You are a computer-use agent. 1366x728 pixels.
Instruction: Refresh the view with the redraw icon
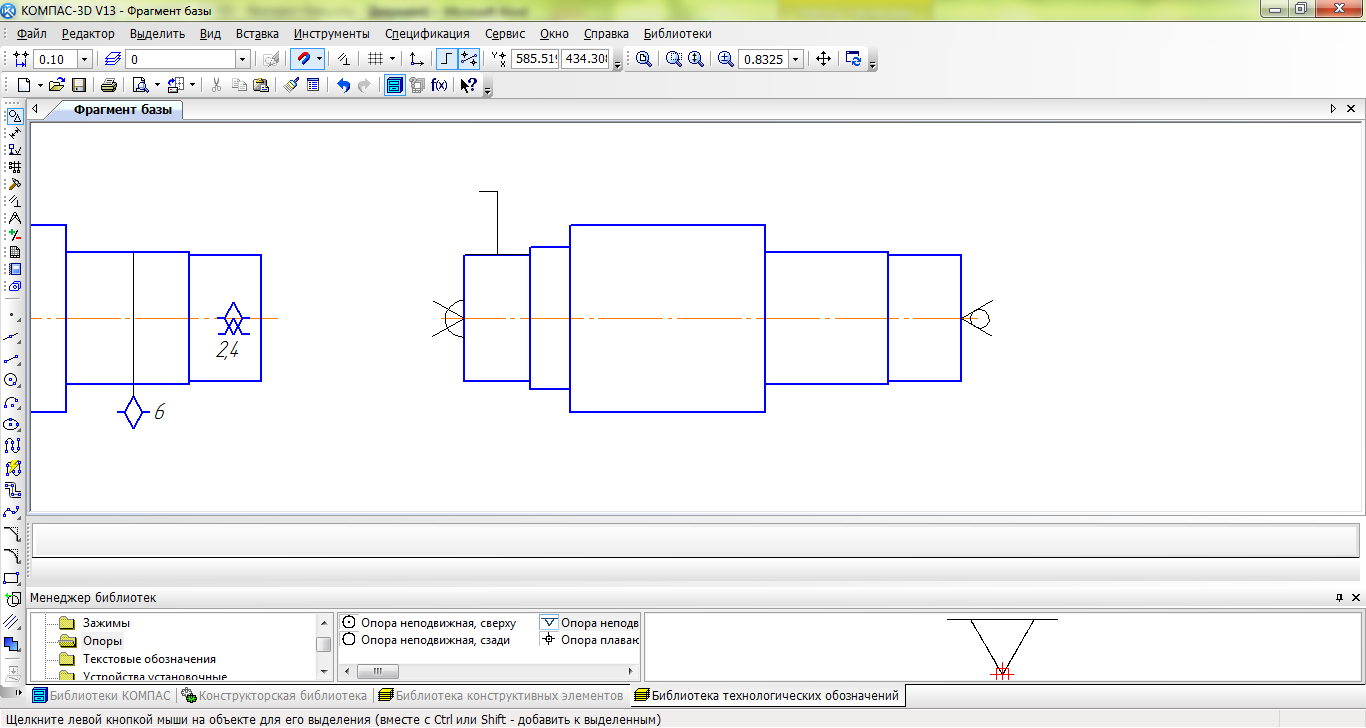(x=853, y=59)
